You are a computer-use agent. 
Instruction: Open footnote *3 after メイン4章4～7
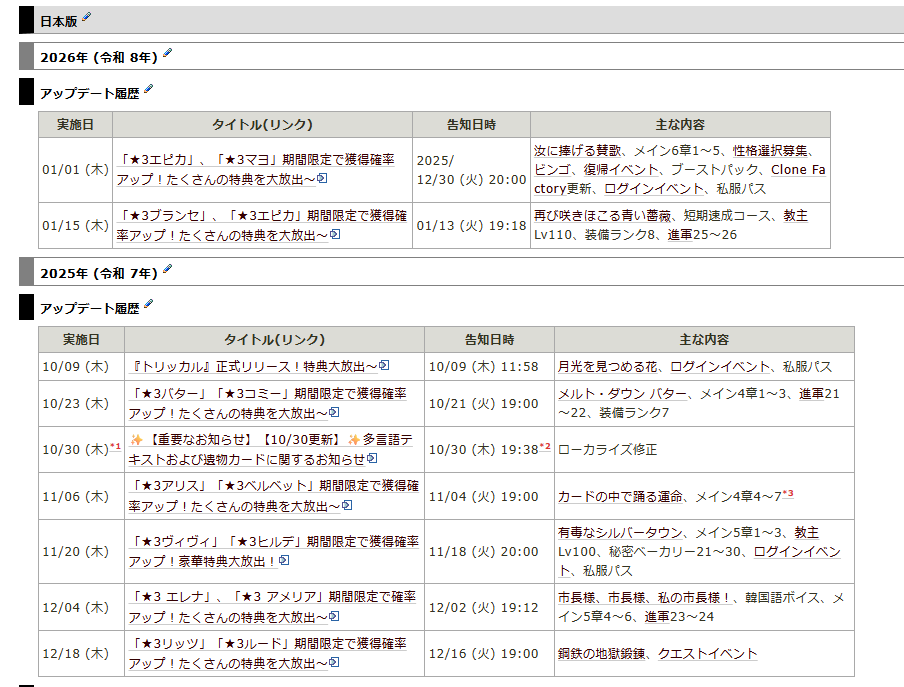pos(788,493)
